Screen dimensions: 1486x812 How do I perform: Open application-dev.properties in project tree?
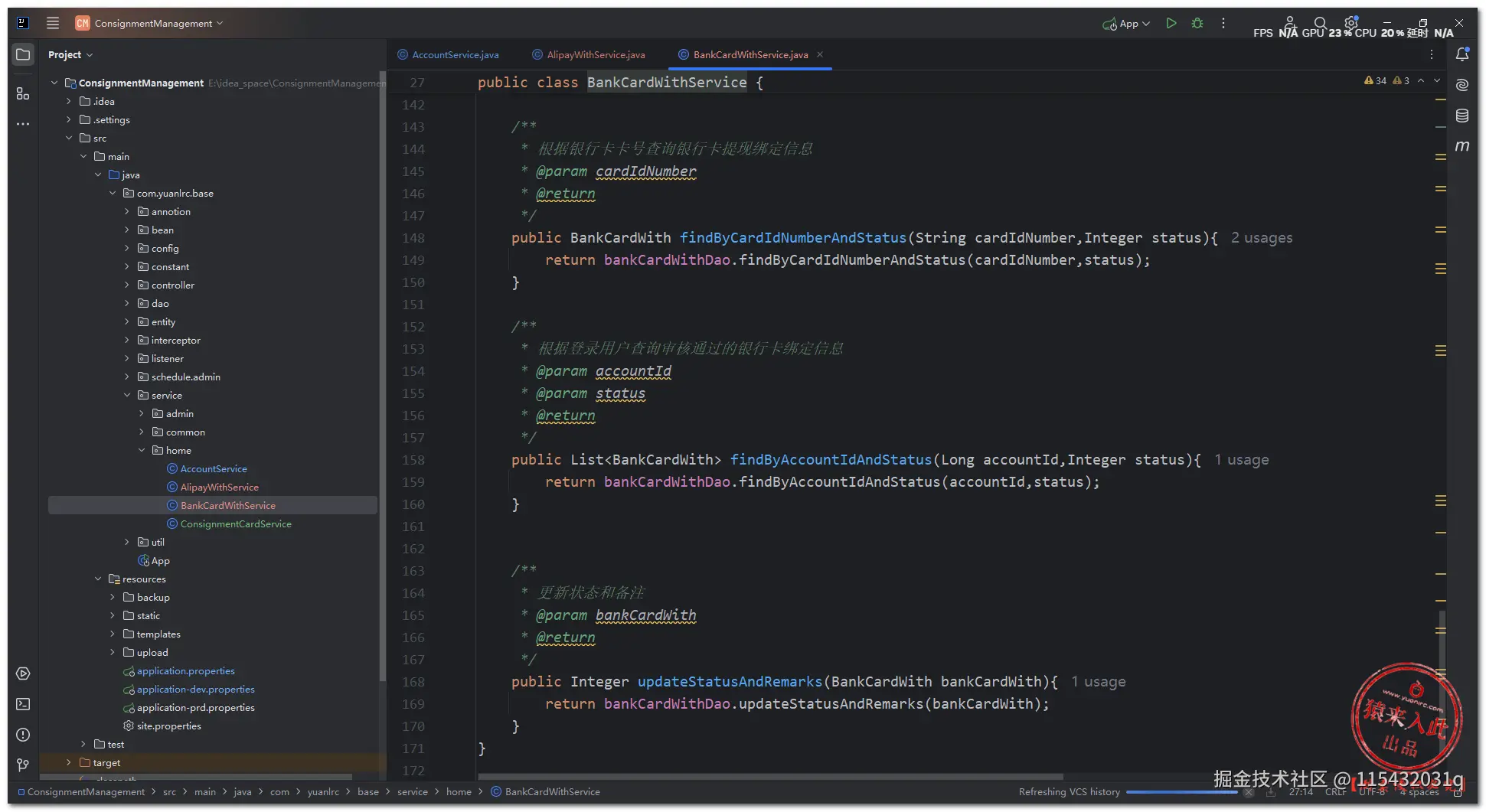click(195, 690)
